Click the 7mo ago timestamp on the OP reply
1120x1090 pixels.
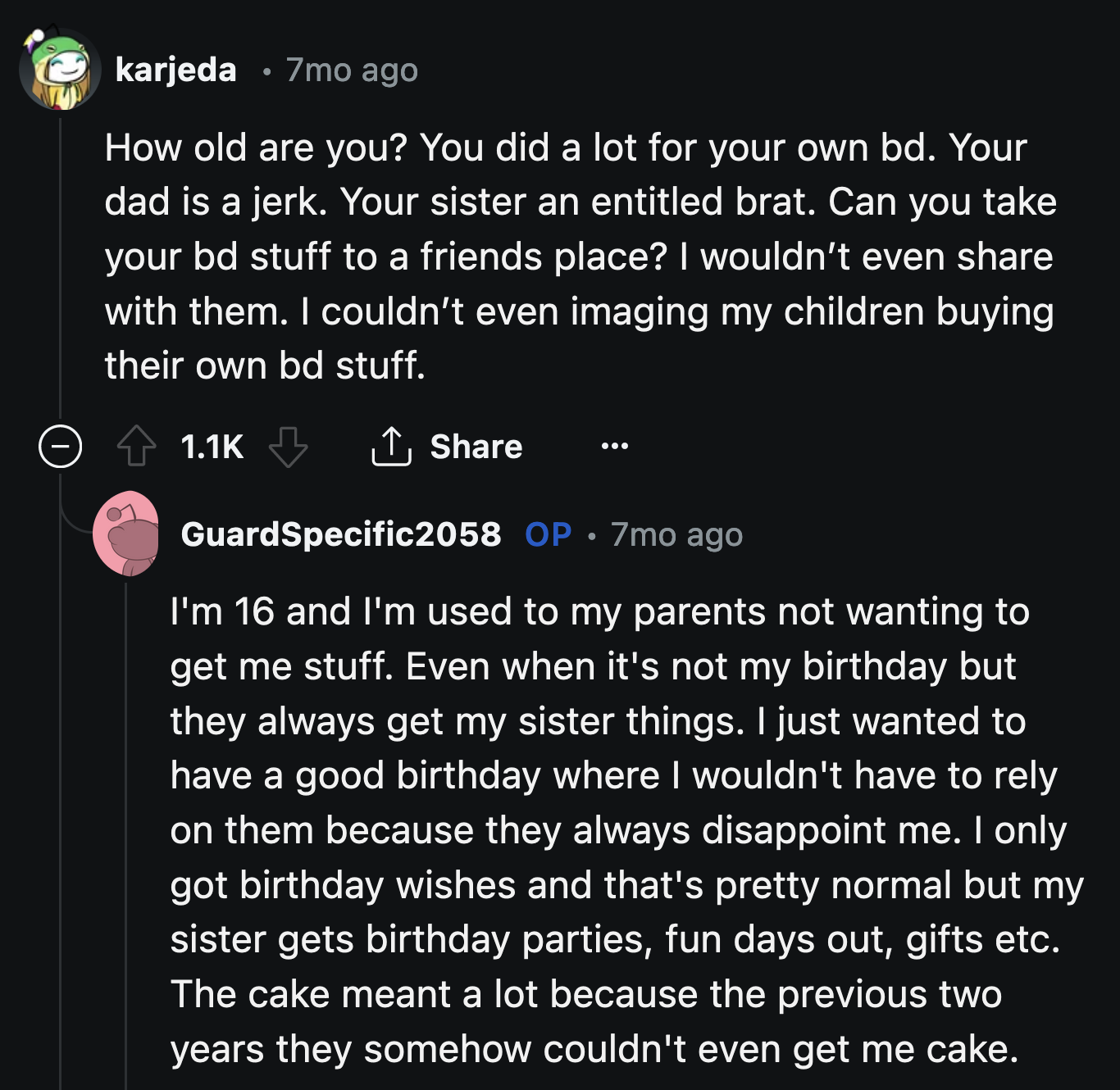676,535
